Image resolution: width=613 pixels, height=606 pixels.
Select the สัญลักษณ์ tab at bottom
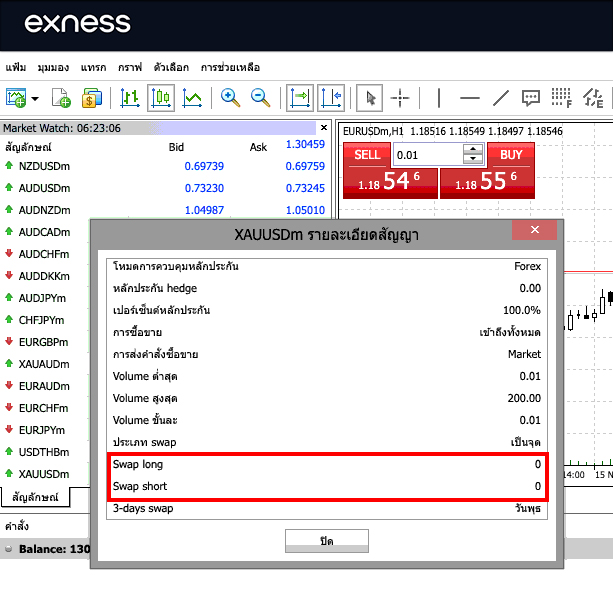tap(35, 497)
